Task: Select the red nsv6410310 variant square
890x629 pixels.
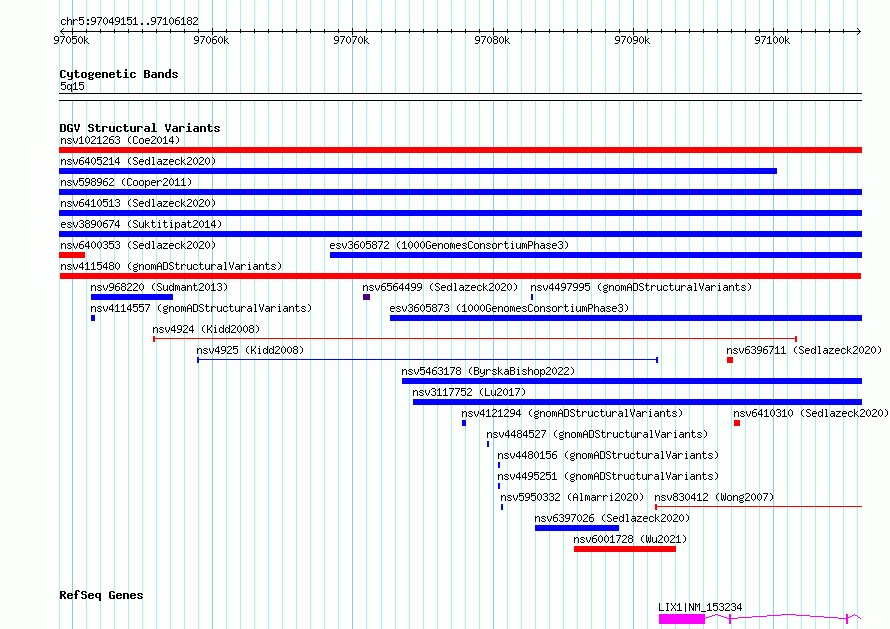Action: tap(737, 423)
